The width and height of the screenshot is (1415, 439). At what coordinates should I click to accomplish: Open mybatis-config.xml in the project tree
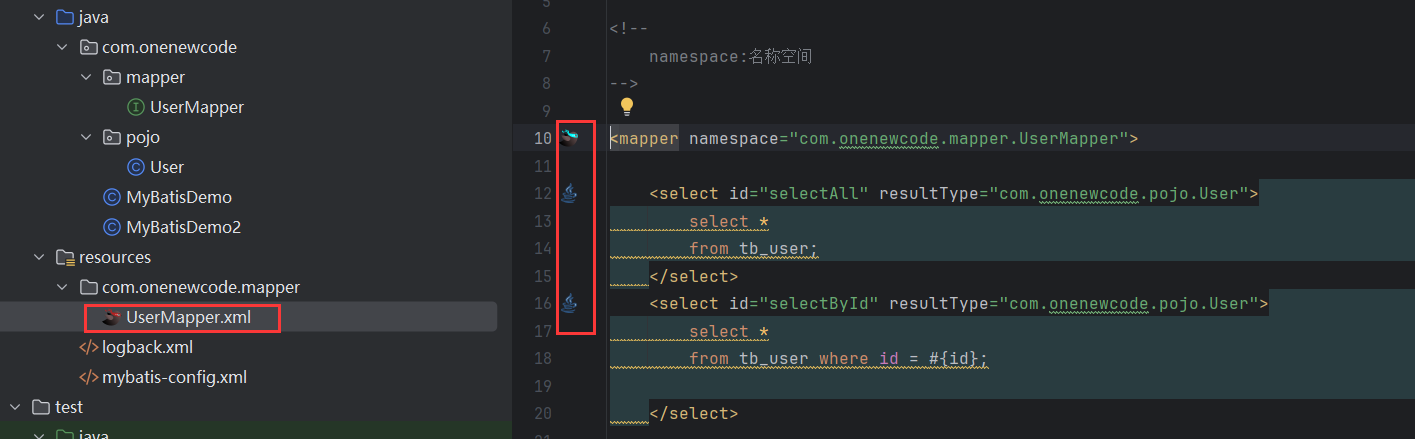[174, 378]
